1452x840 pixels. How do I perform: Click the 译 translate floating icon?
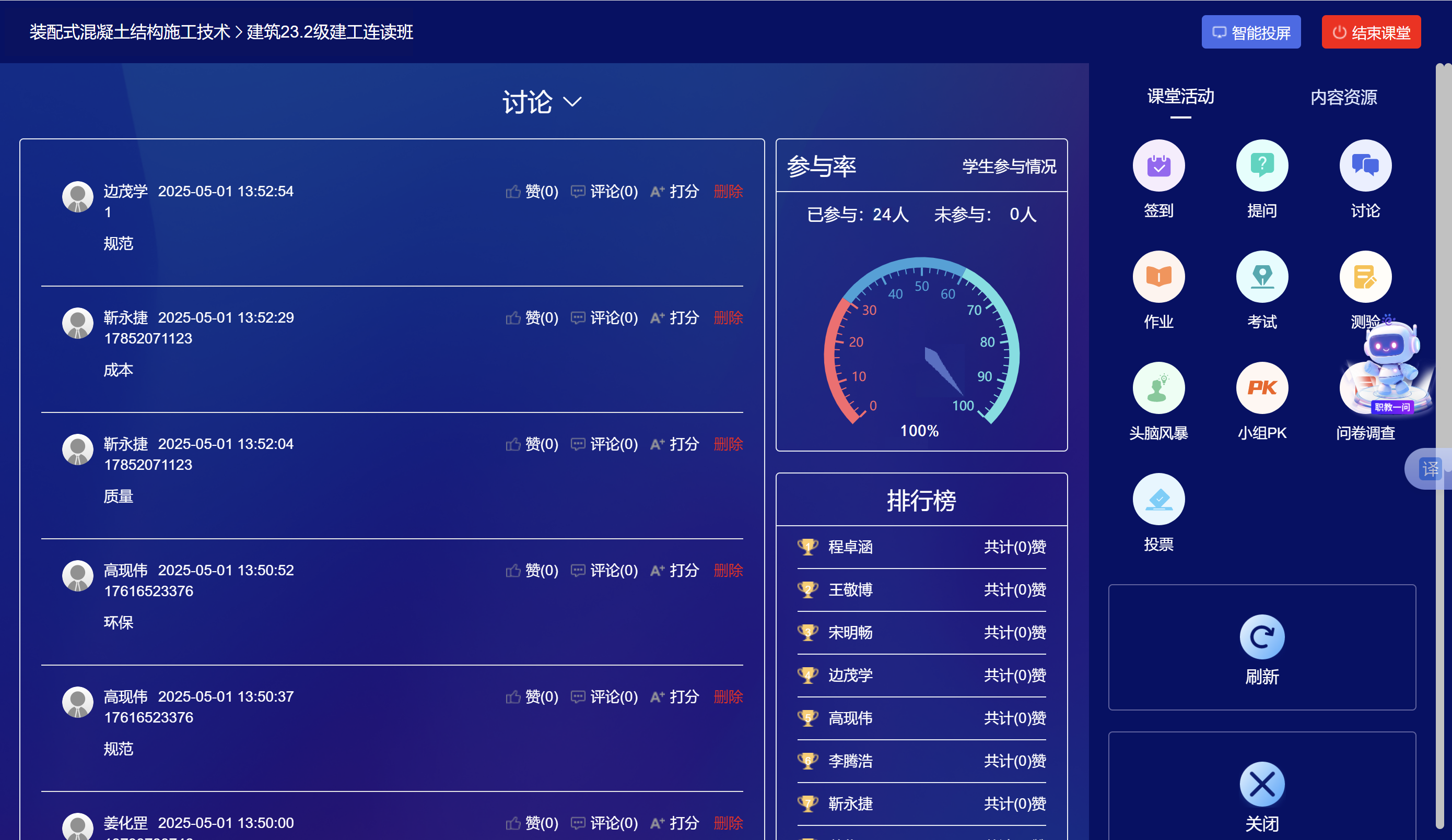1430,469
